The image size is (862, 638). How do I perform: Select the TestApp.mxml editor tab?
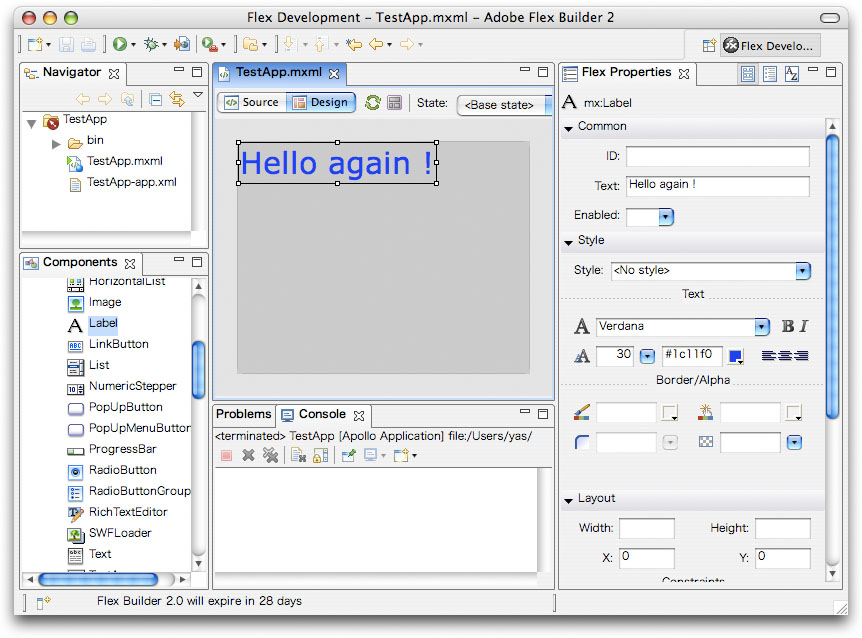point(279,73)
